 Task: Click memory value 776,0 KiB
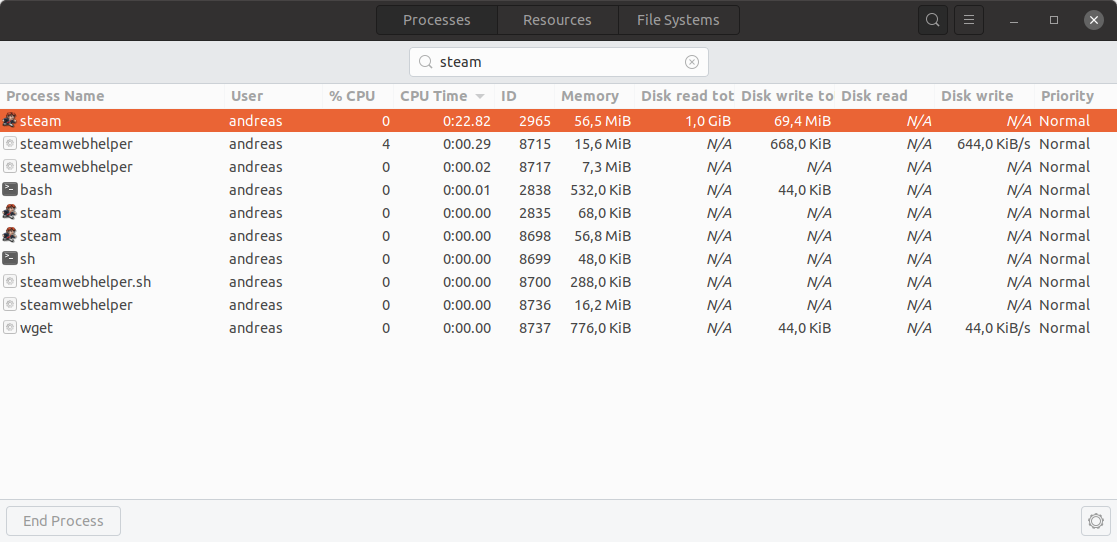(601, 328)
